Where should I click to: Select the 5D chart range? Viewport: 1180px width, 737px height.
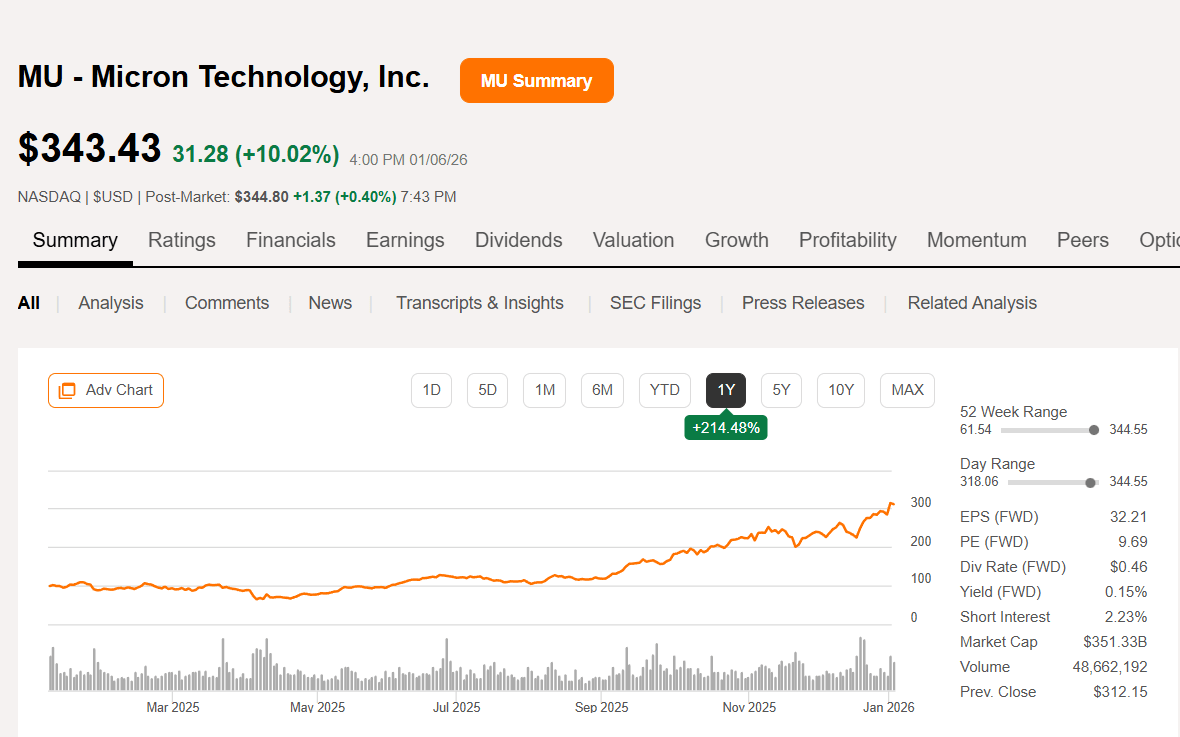click(x=487, y=390)
